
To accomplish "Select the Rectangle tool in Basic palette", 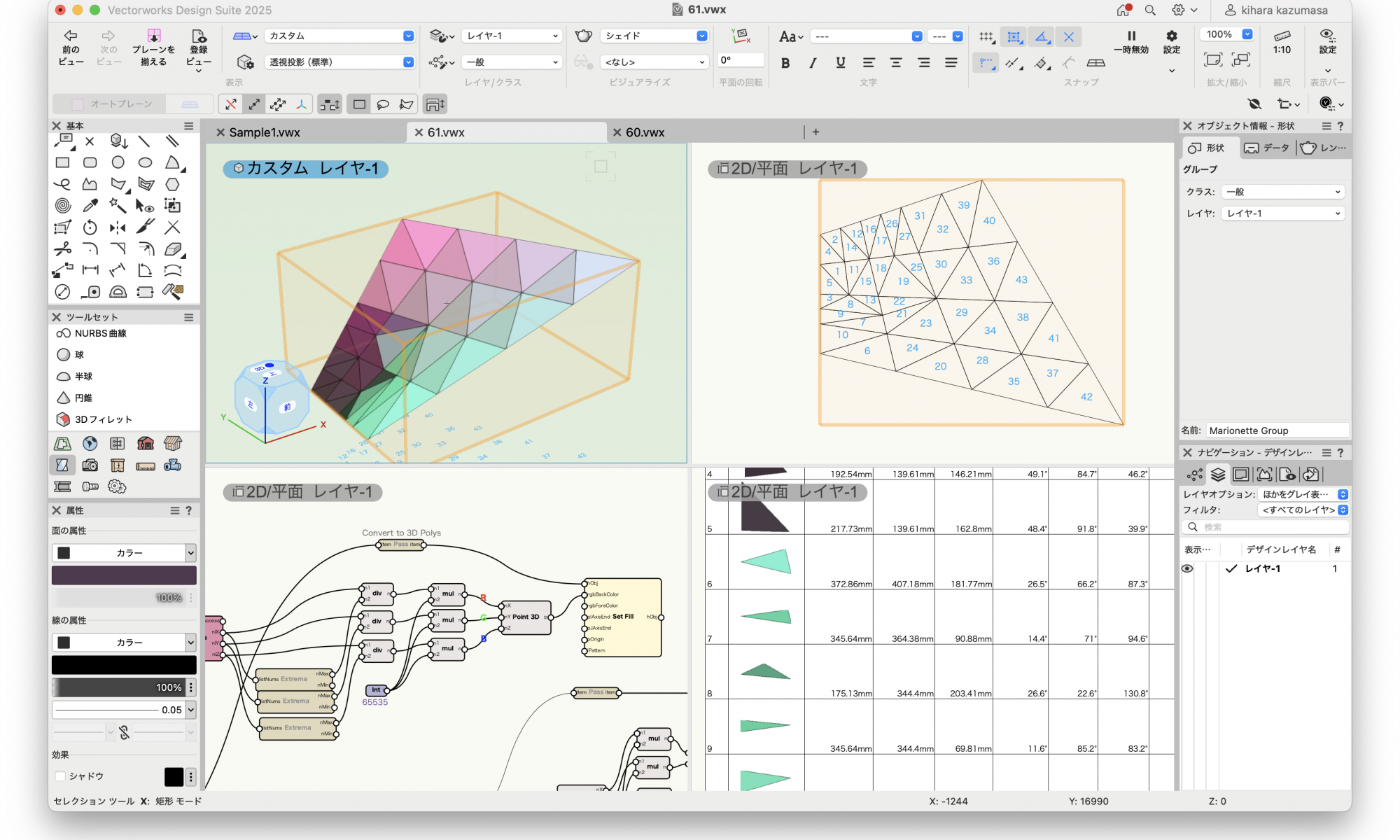I will pyautogui.click(x=62, y=162).
